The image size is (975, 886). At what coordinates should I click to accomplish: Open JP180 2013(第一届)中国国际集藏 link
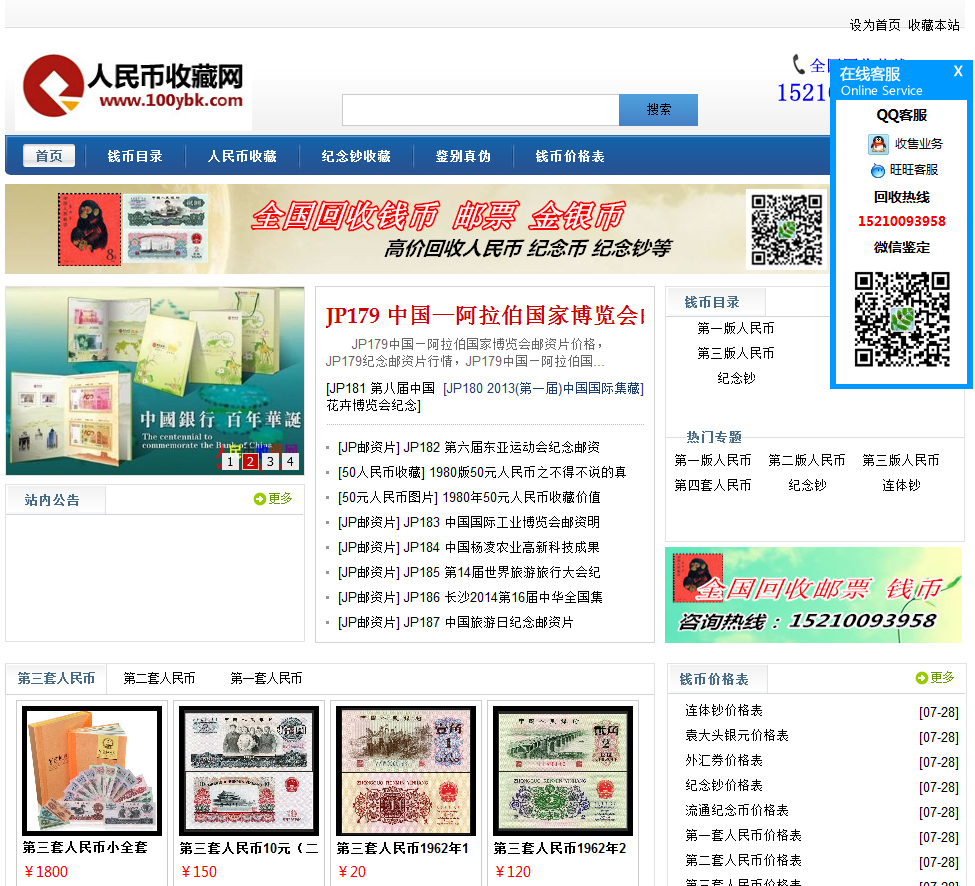click(x=543, y=389)
